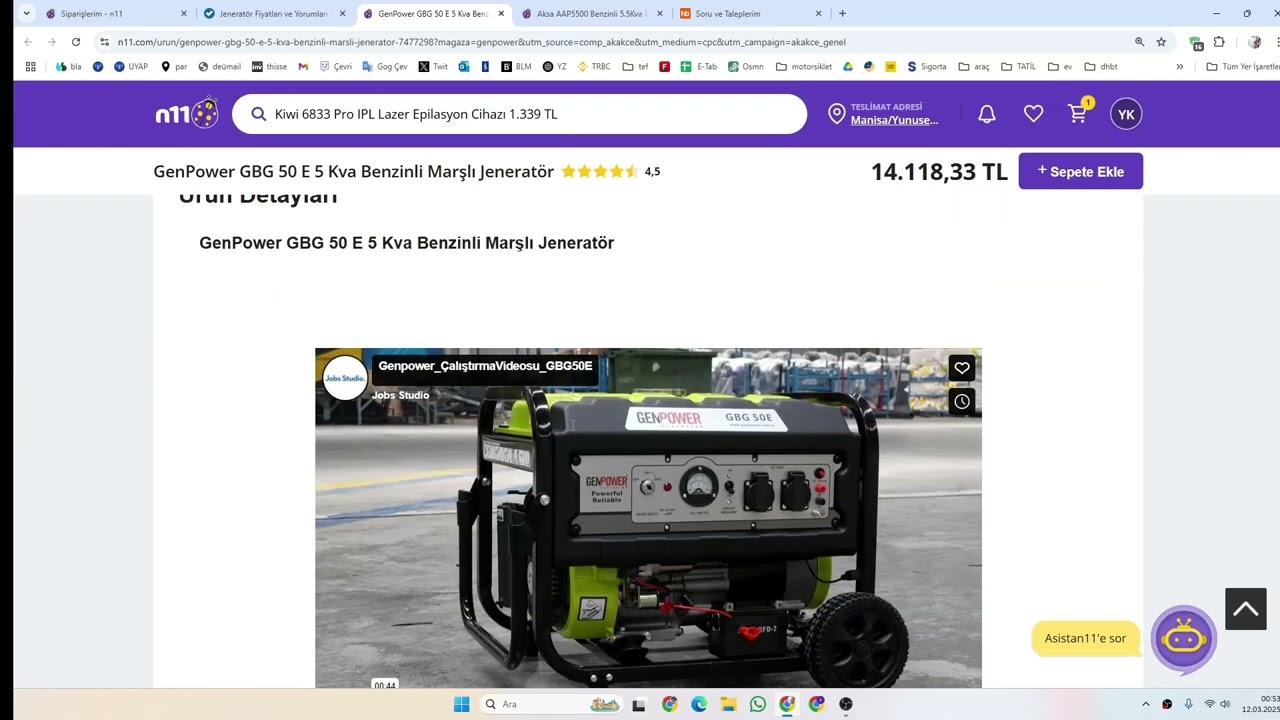Open the dhbt bookmark folder
Screen dimensions: 1280x720
click(1100, 67)
